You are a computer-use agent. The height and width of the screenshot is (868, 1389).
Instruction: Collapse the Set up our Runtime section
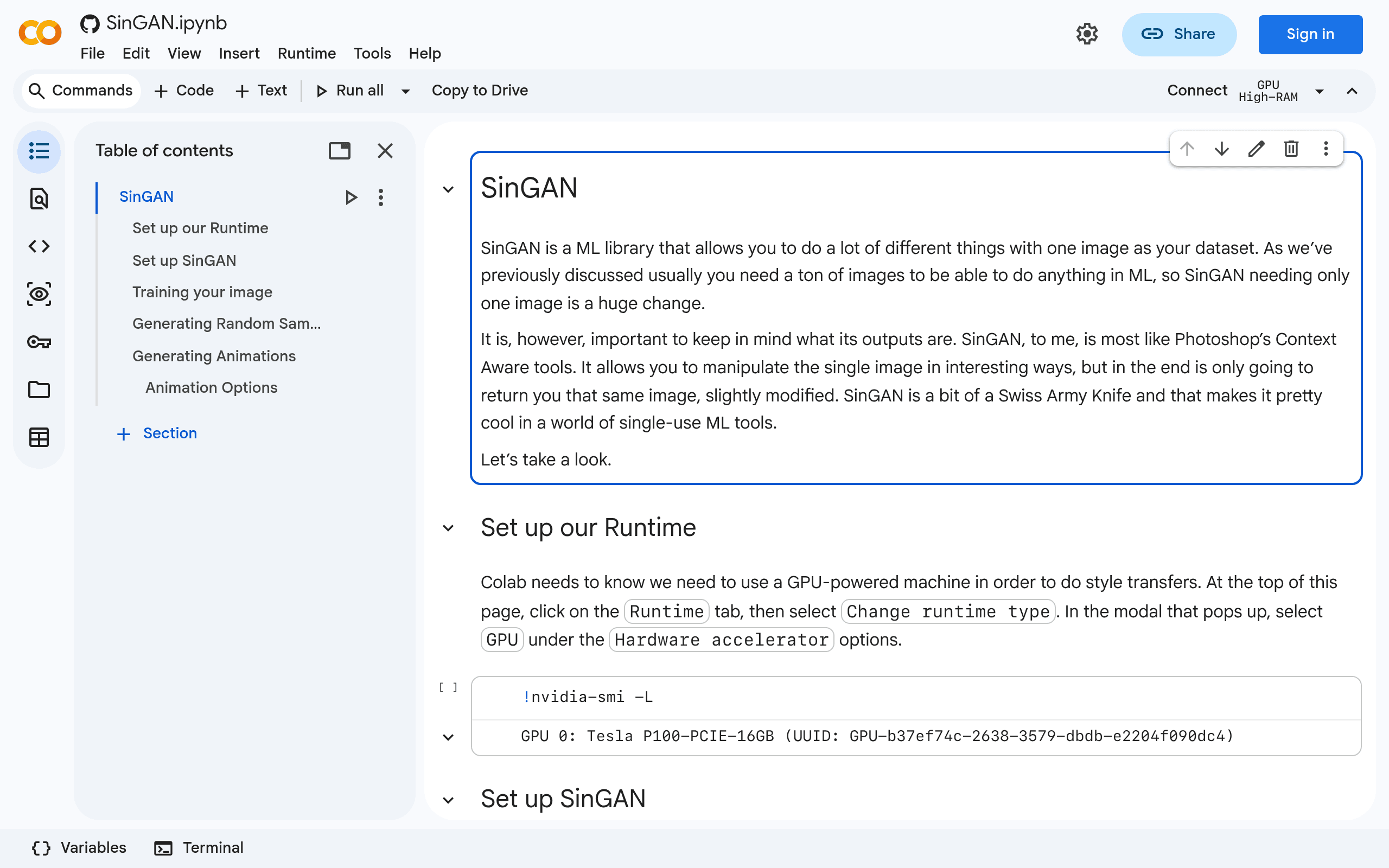click(x=448, y=528)
